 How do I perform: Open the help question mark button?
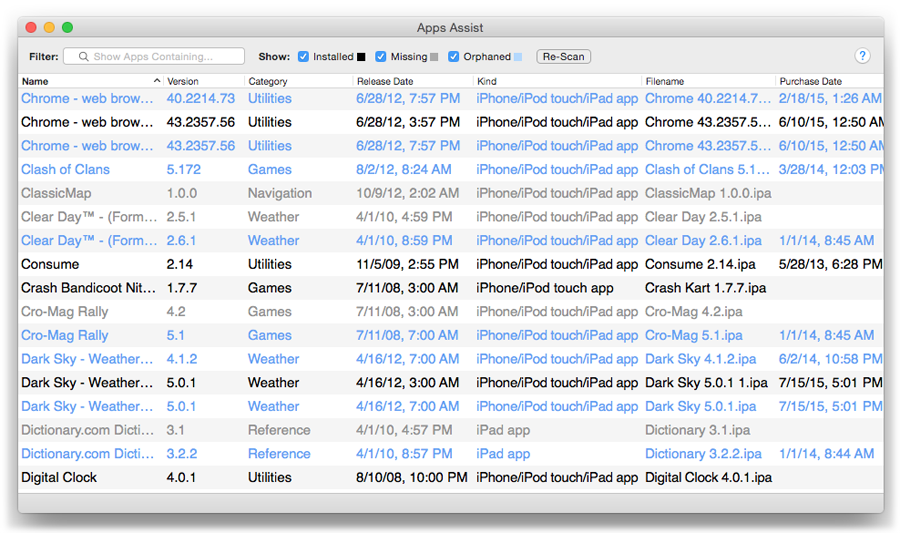(862, 56)
